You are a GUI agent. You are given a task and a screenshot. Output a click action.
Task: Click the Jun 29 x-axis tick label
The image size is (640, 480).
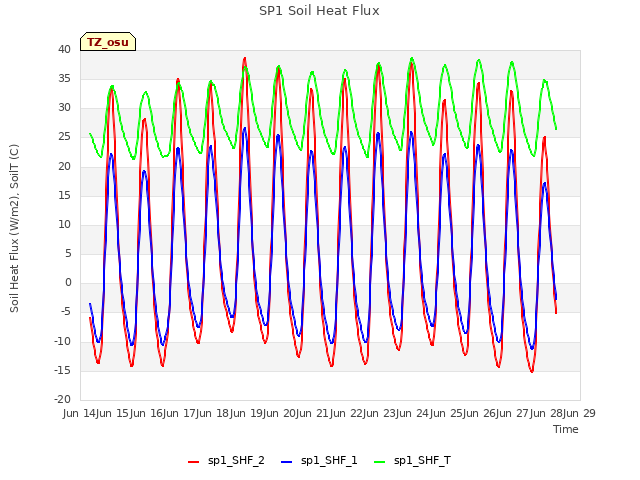(580, 413)
